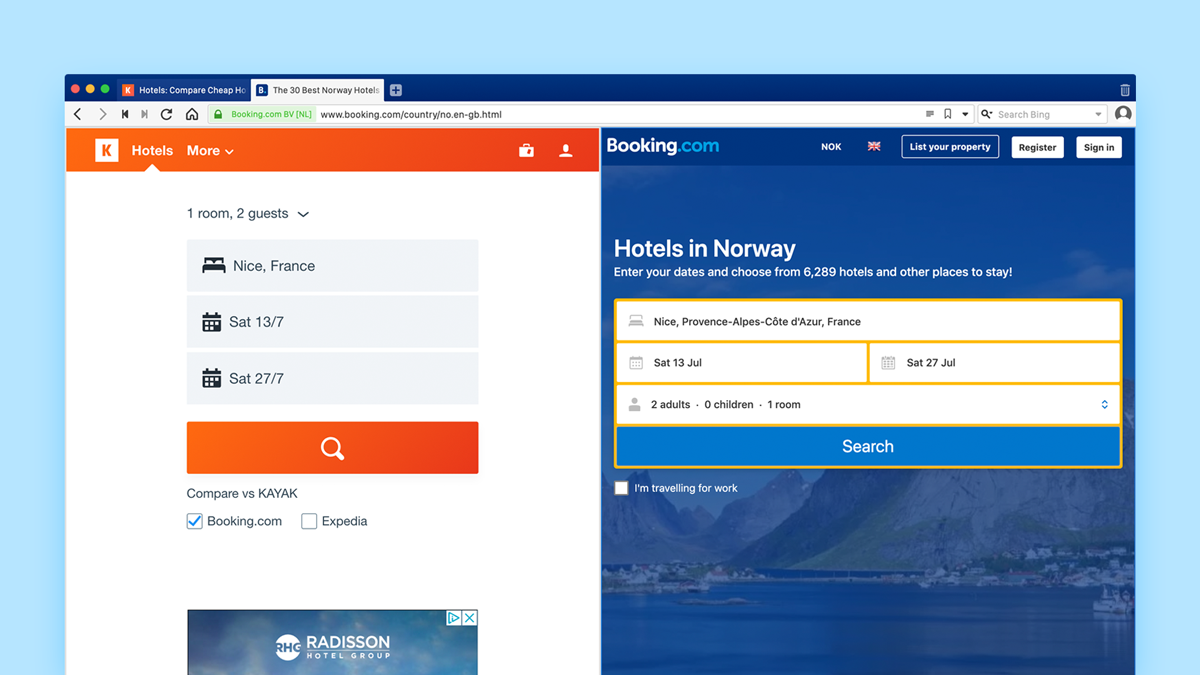Viewport: 1200px width, 675px height.
Task: Click calendar icon beside Sat 27/7 in KAYAK
Action: tap(211, 378)
